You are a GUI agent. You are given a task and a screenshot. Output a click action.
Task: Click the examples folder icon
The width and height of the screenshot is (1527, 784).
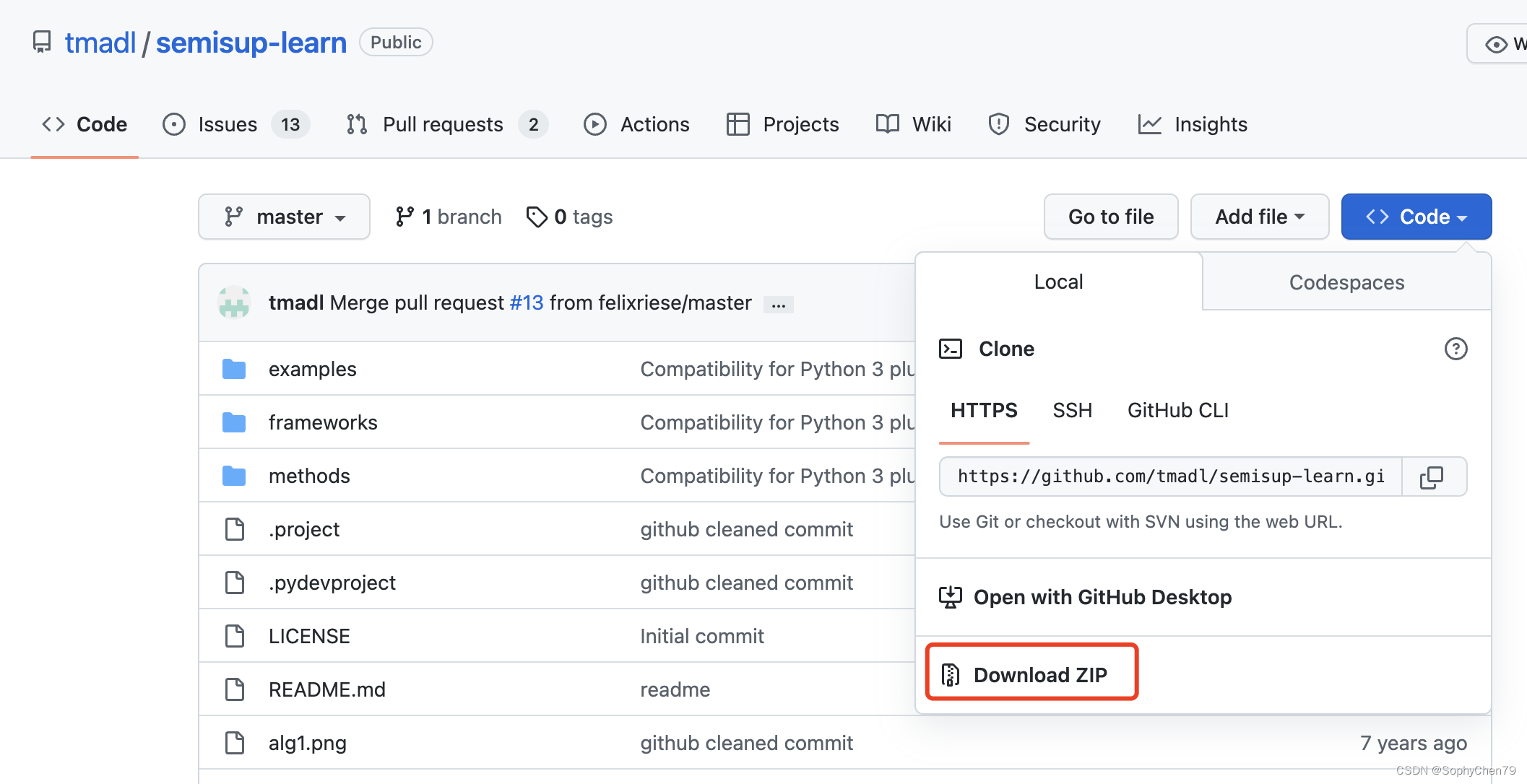(234, 369)
